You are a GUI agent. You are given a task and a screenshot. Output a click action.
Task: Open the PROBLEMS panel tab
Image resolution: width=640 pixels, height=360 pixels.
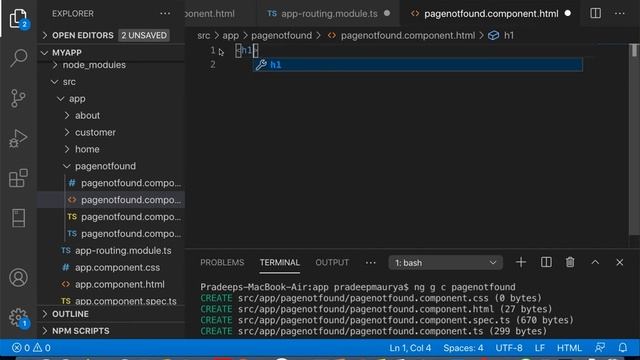222,262
